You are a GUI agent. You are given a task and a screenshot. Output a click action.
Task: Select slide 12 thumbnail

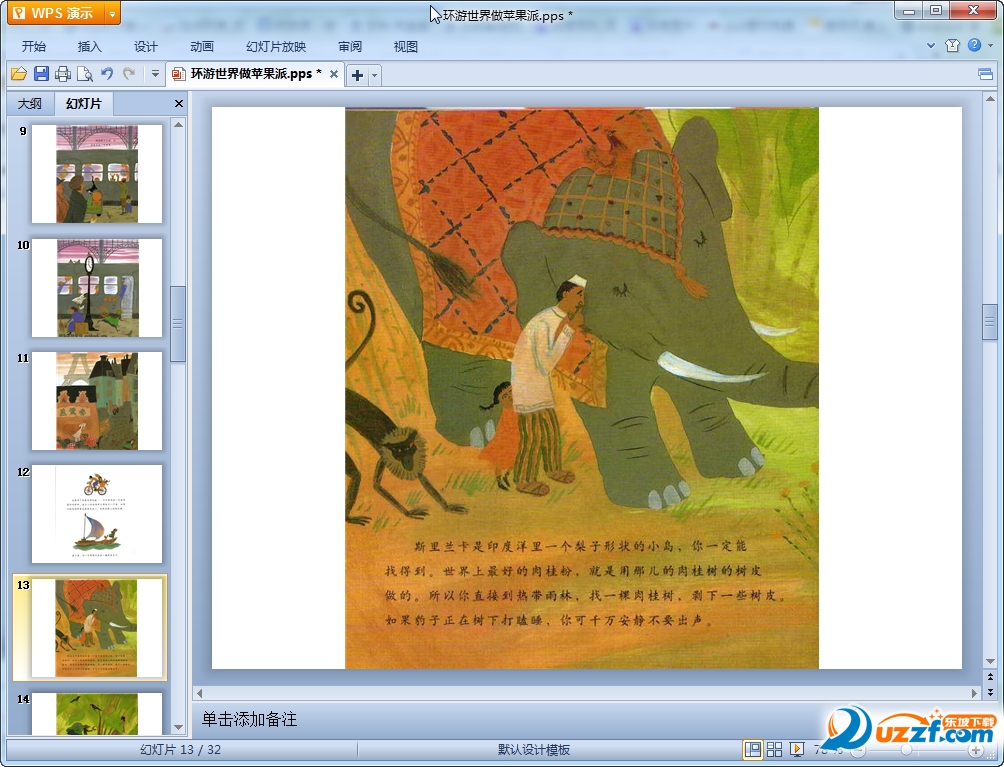click(97, 514)
